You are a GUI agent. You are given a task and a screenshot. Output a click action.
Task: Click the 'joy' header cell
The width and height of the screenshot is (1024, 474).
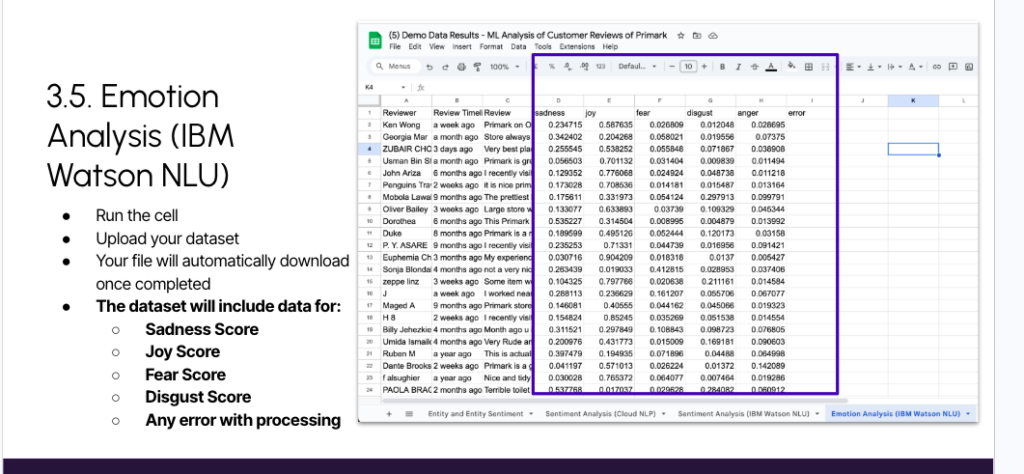point(609,112)
